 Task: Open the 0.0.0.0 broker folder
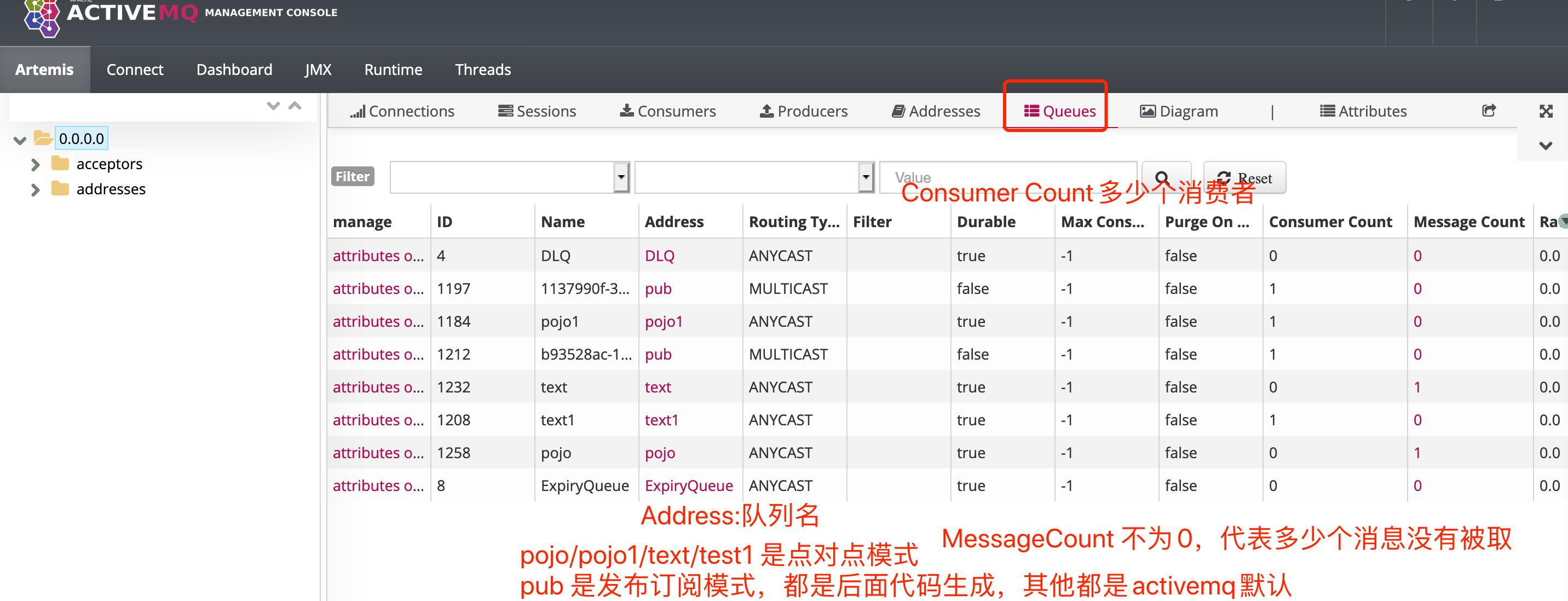click(x=81, y=138)
